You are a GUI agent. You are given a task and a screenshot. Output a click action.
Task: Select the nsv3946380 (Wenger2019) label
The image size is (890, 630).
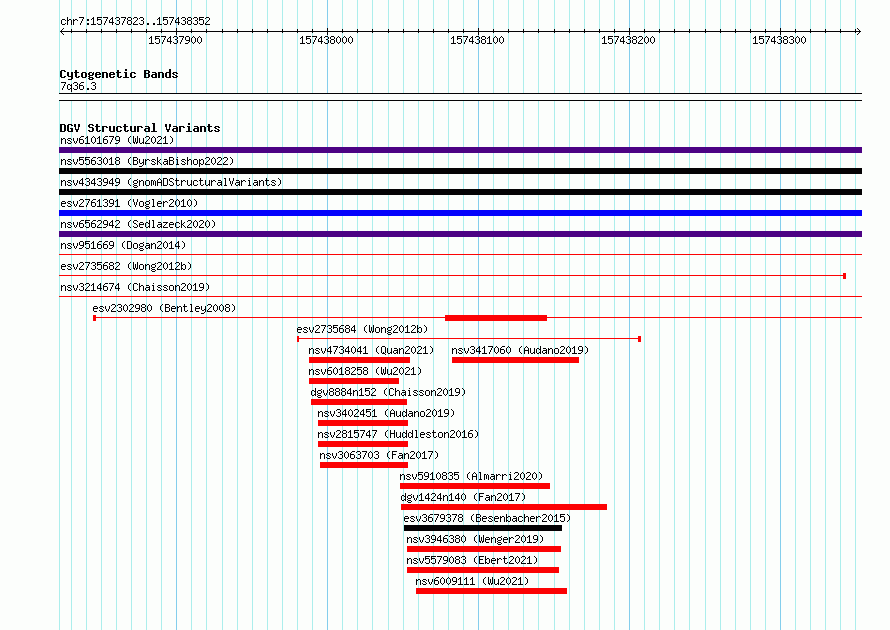point(475,539)
